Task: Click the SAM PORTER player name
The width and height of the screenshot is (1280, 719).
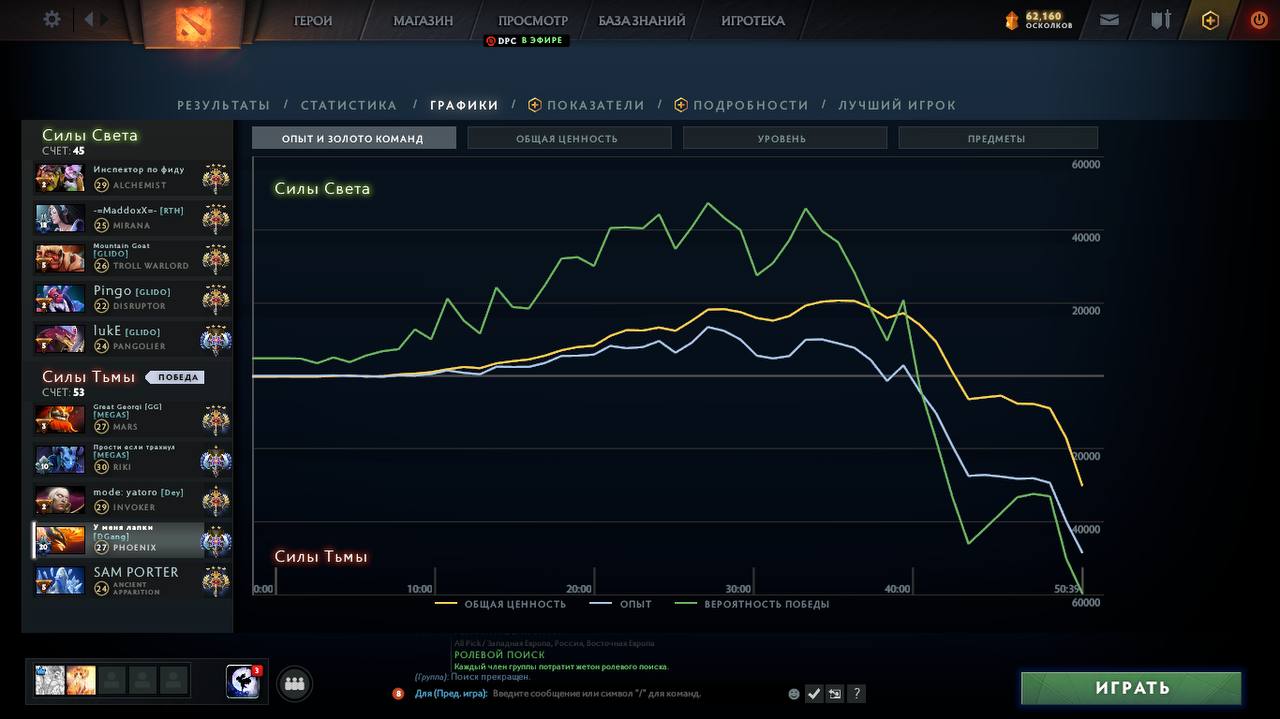Action: tap(136, 572)
